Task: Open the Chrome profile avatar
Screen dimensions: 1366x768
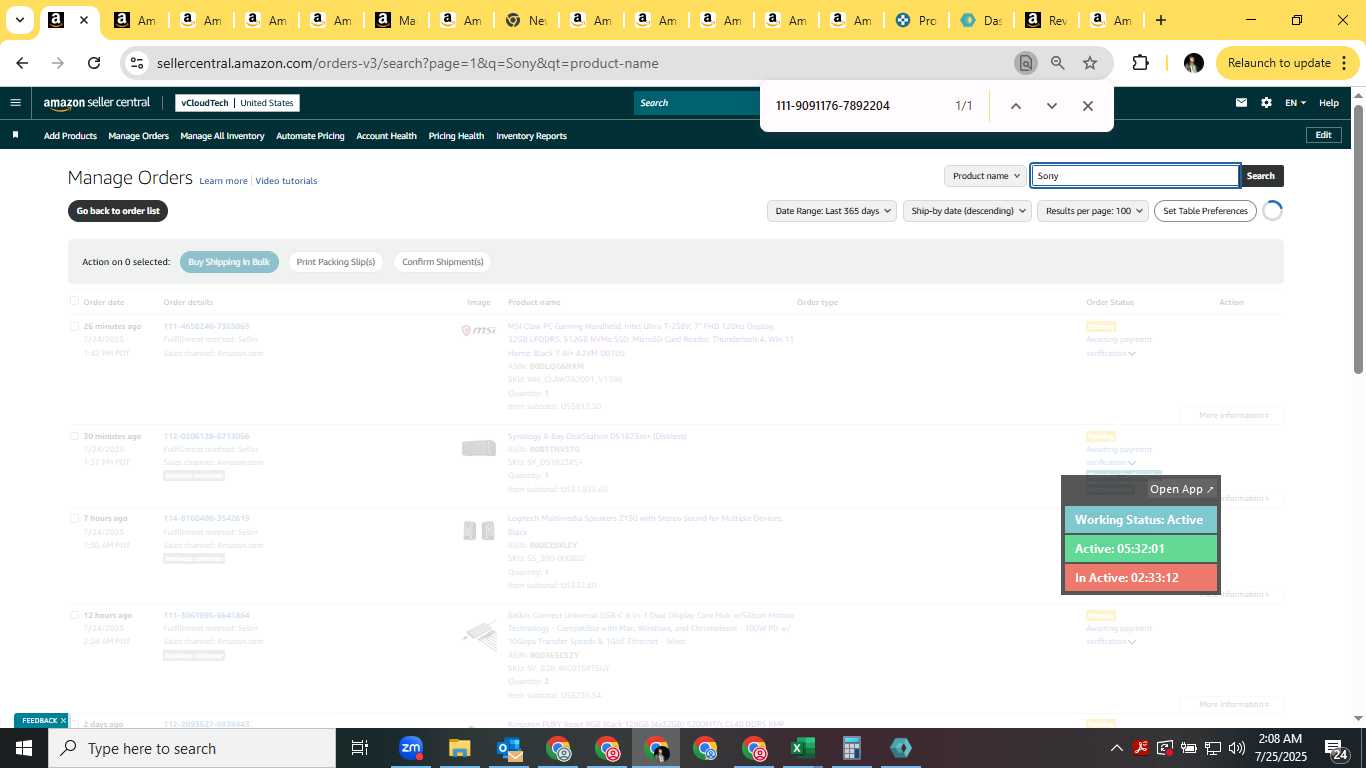Action: (1193, 63)
